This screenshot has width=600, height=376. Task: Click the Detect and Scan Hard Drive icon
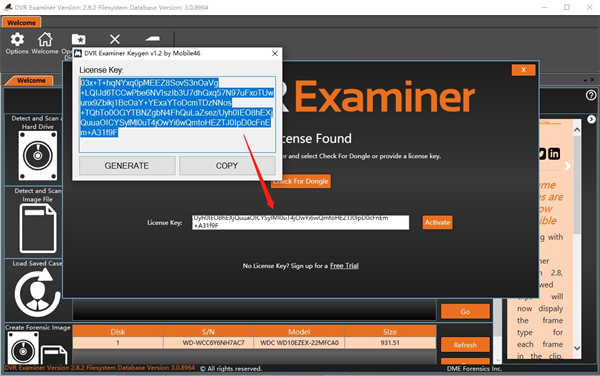click(x=38, y=155)
